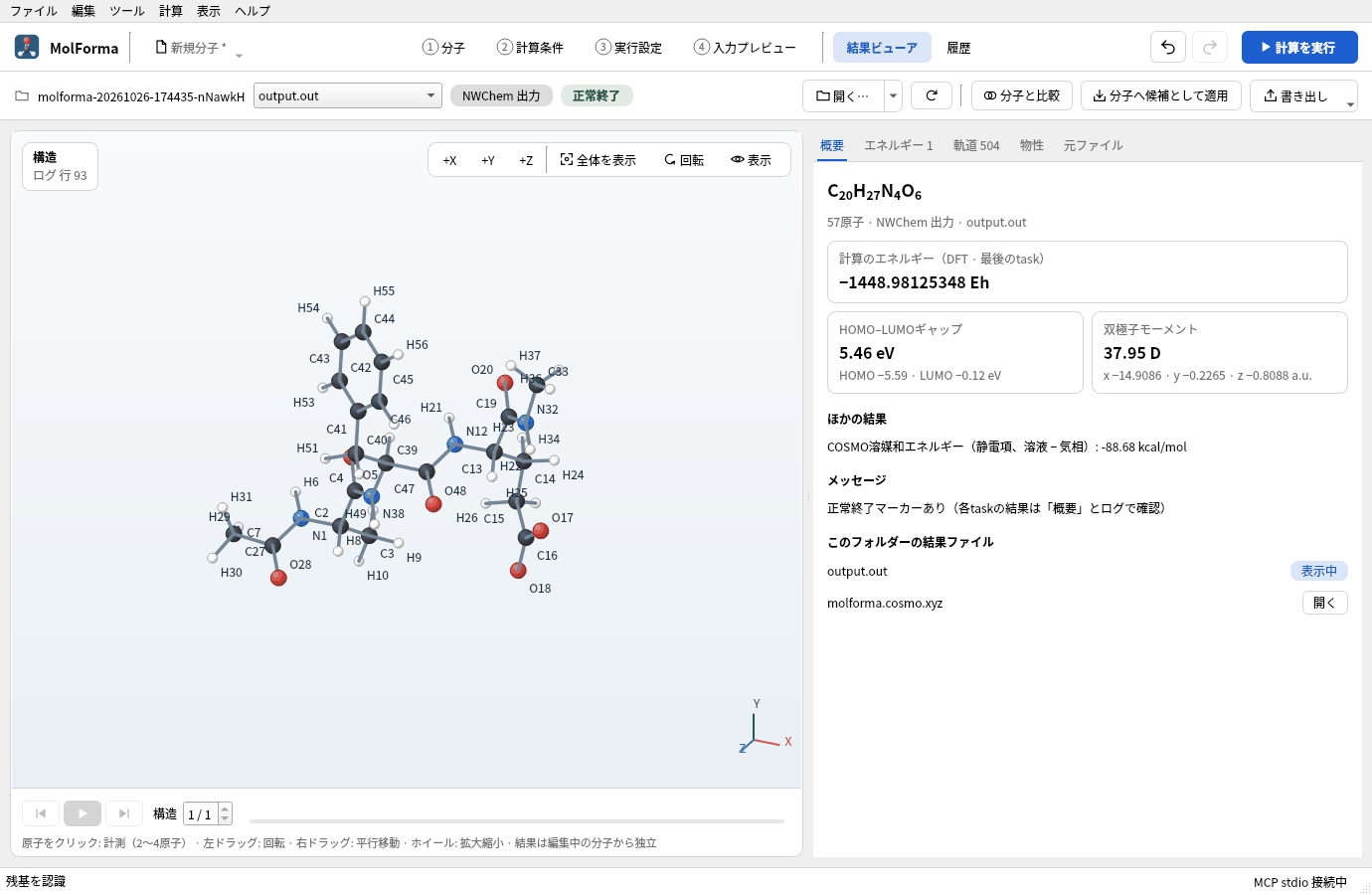The width and height of the screenshot is (1372, 895).
Task: Expand the 書き出し dropdown arrow
Action: point(1350,103)
